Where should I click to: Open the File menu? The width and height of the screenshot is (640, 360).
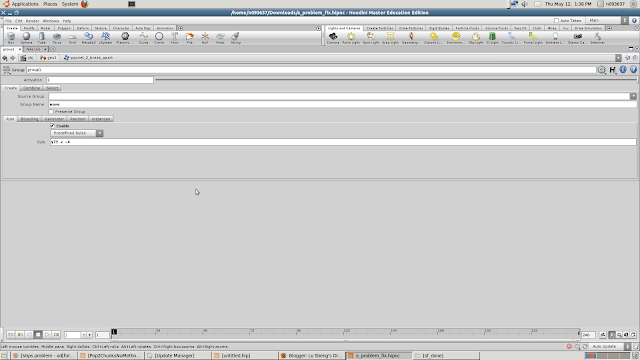tap(8, 21)
